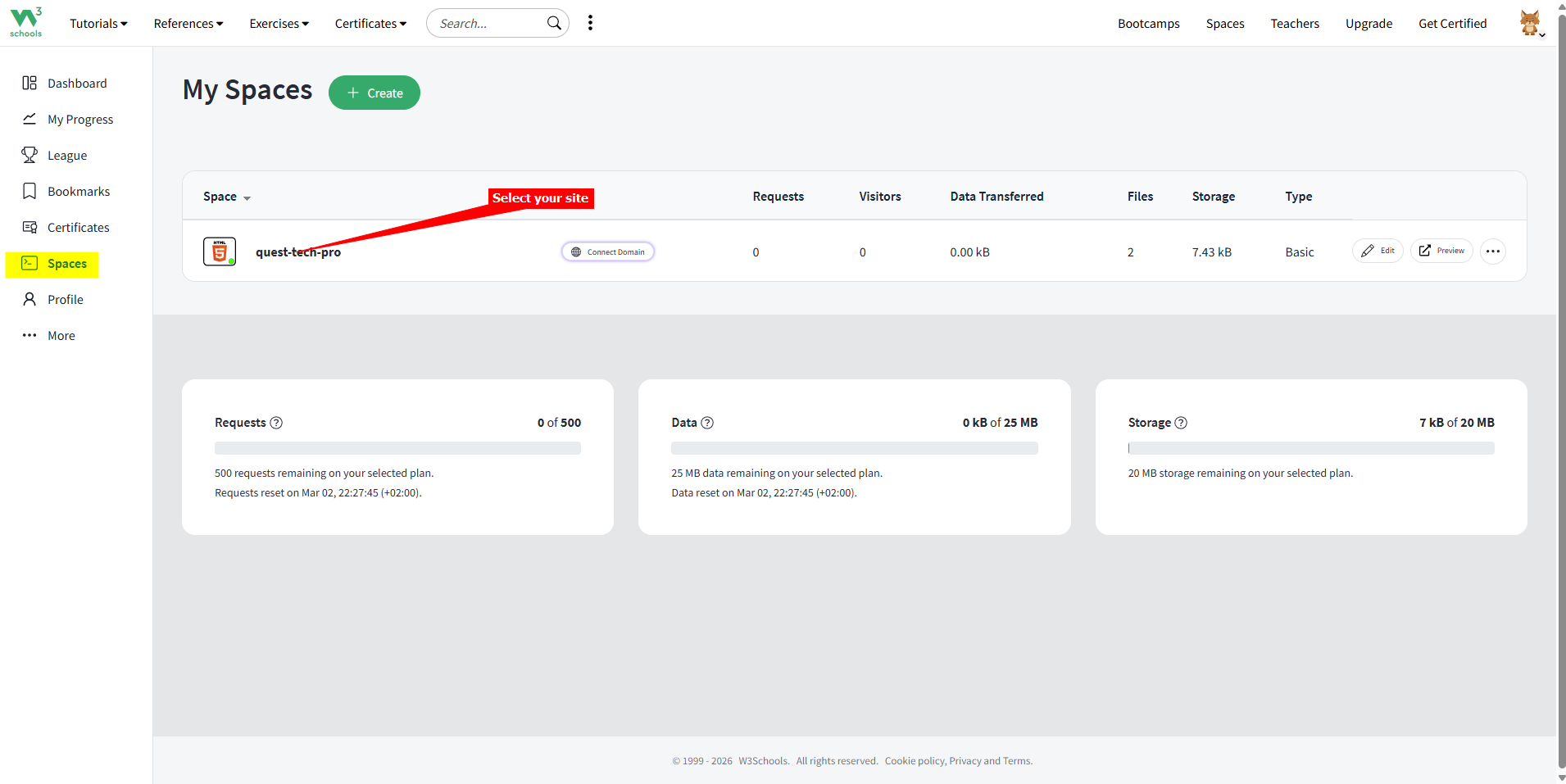Open the quest-tech-pro more options menu
This screenshot has height=784, width=1566.
pyautogui.click(x=1493, y=252)
